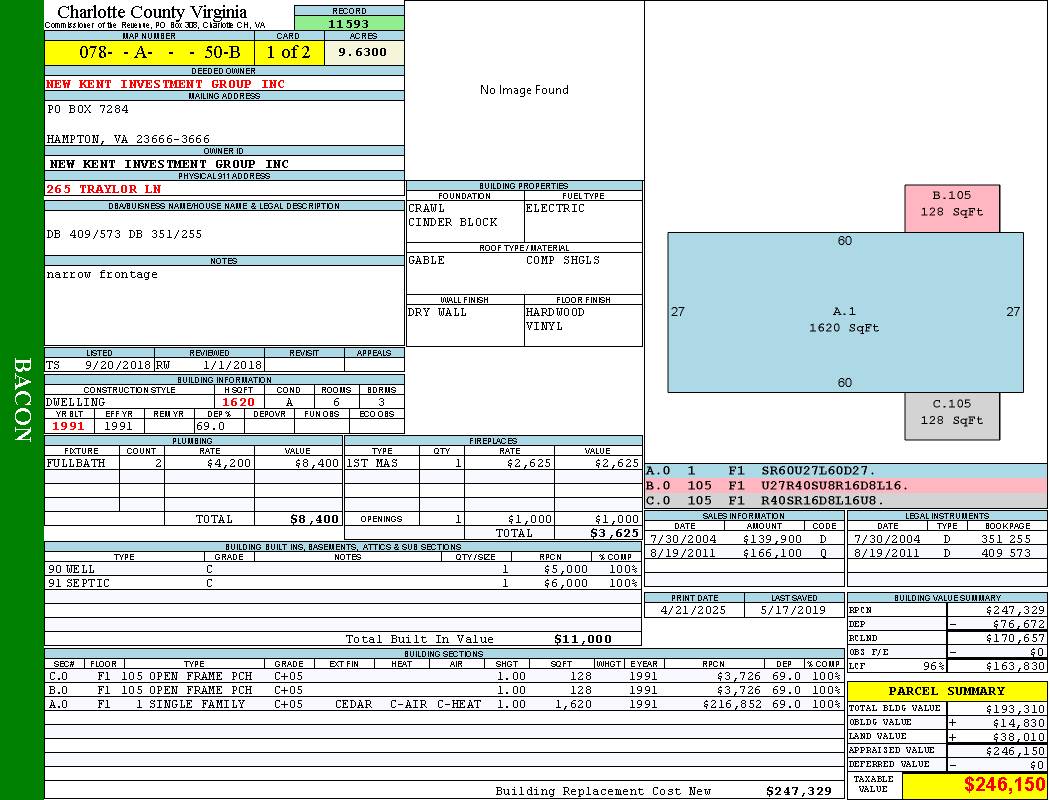Select roof material COMP SHGLS

[563, 260]
